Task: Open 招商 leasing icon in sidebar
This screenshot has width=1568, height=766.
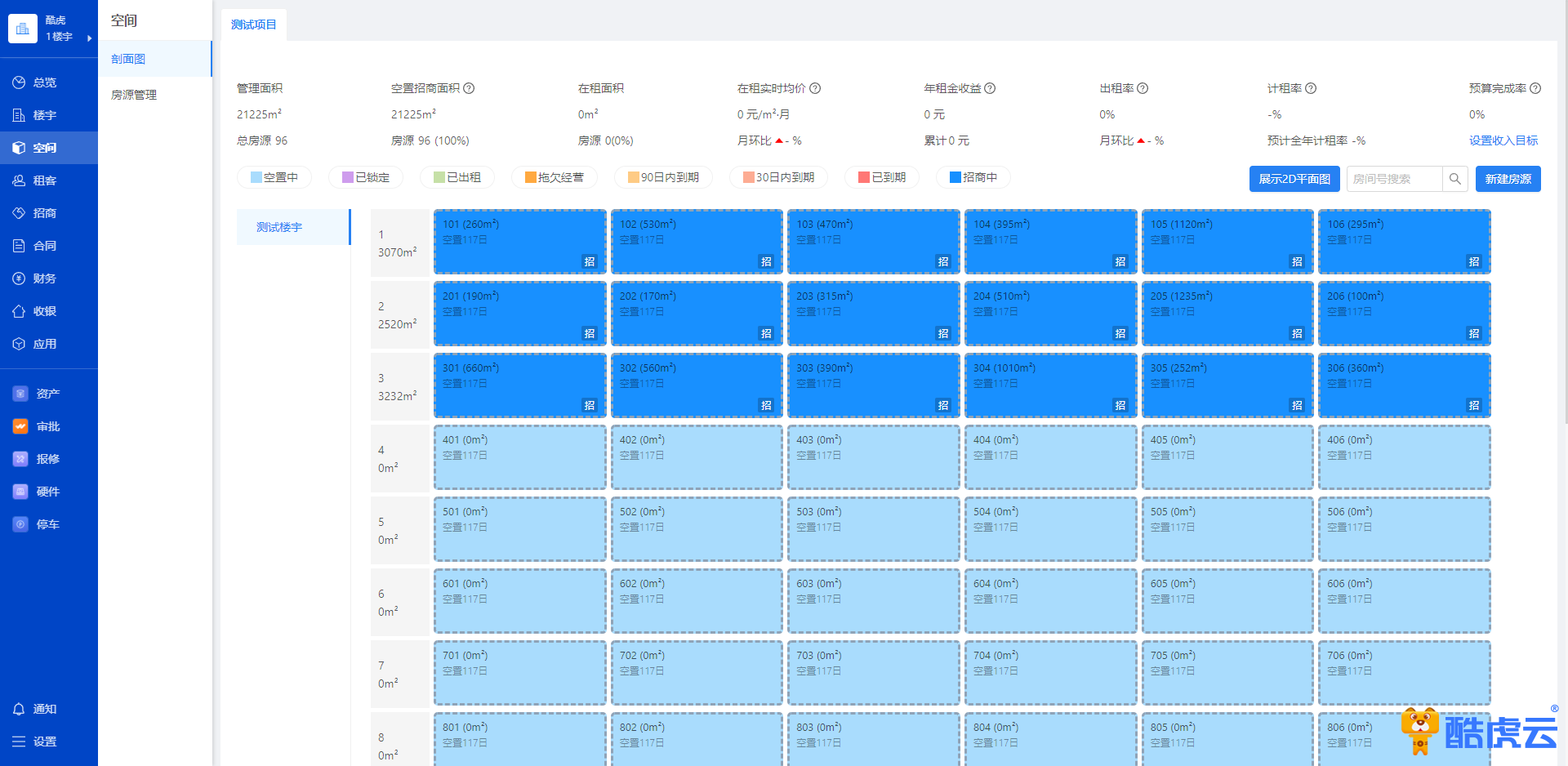Action: pos(20,213)
